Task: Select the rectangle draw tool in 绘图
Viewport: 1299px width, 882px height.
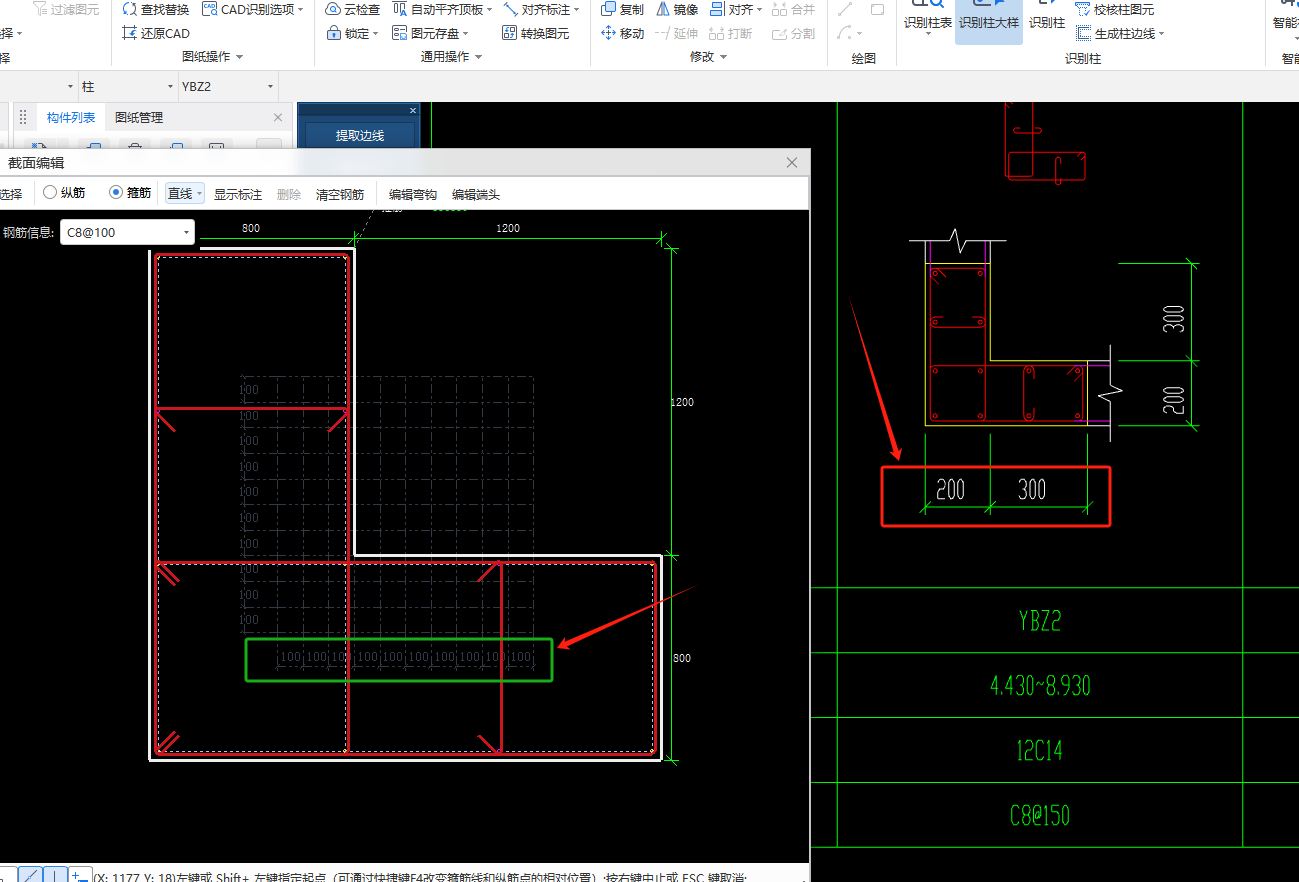Action: pyautogui.click(x=877, y=9)
